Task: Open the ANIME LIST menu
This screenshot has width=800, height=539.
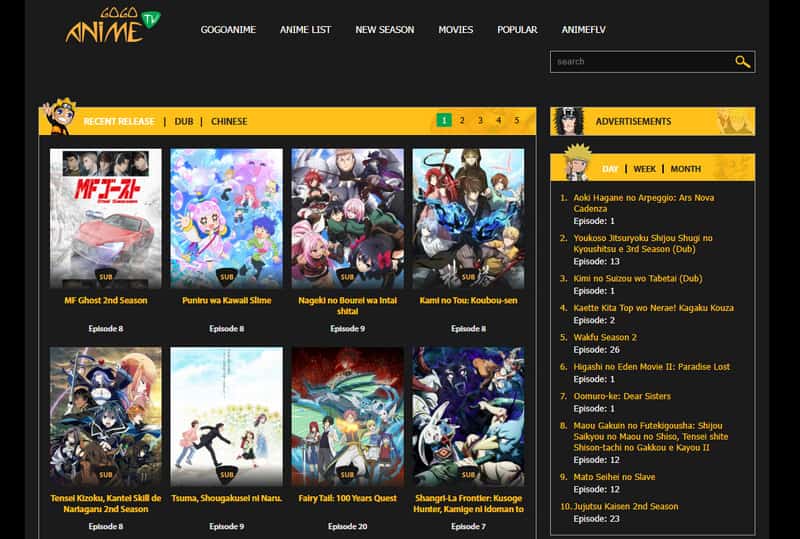Action: pos(305,30)
